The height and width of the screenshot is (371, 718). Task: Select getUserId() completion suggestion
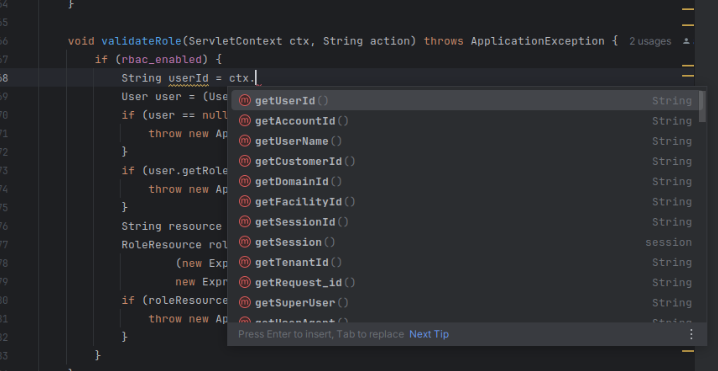[466, 101]
